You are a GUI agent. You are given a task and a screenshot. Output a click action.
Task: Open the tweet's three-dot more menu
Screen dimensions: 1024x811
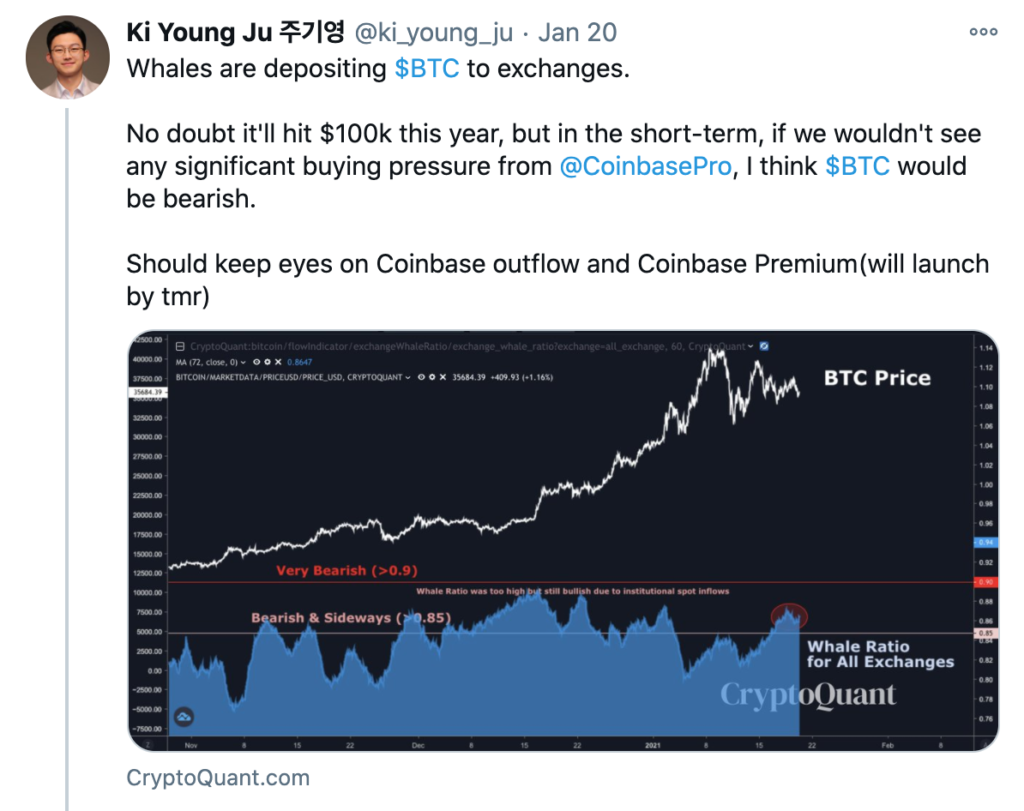(983, 31)
